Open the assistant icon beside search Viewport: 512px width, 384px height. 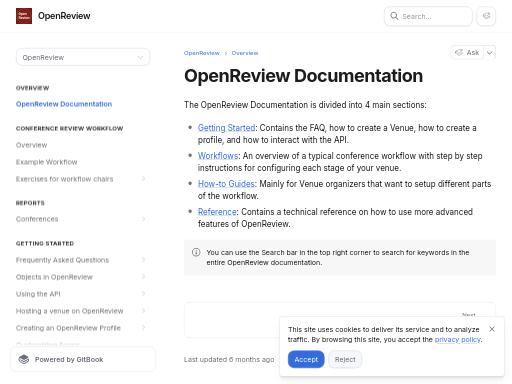pyautogui.click(x=486, y=16)
